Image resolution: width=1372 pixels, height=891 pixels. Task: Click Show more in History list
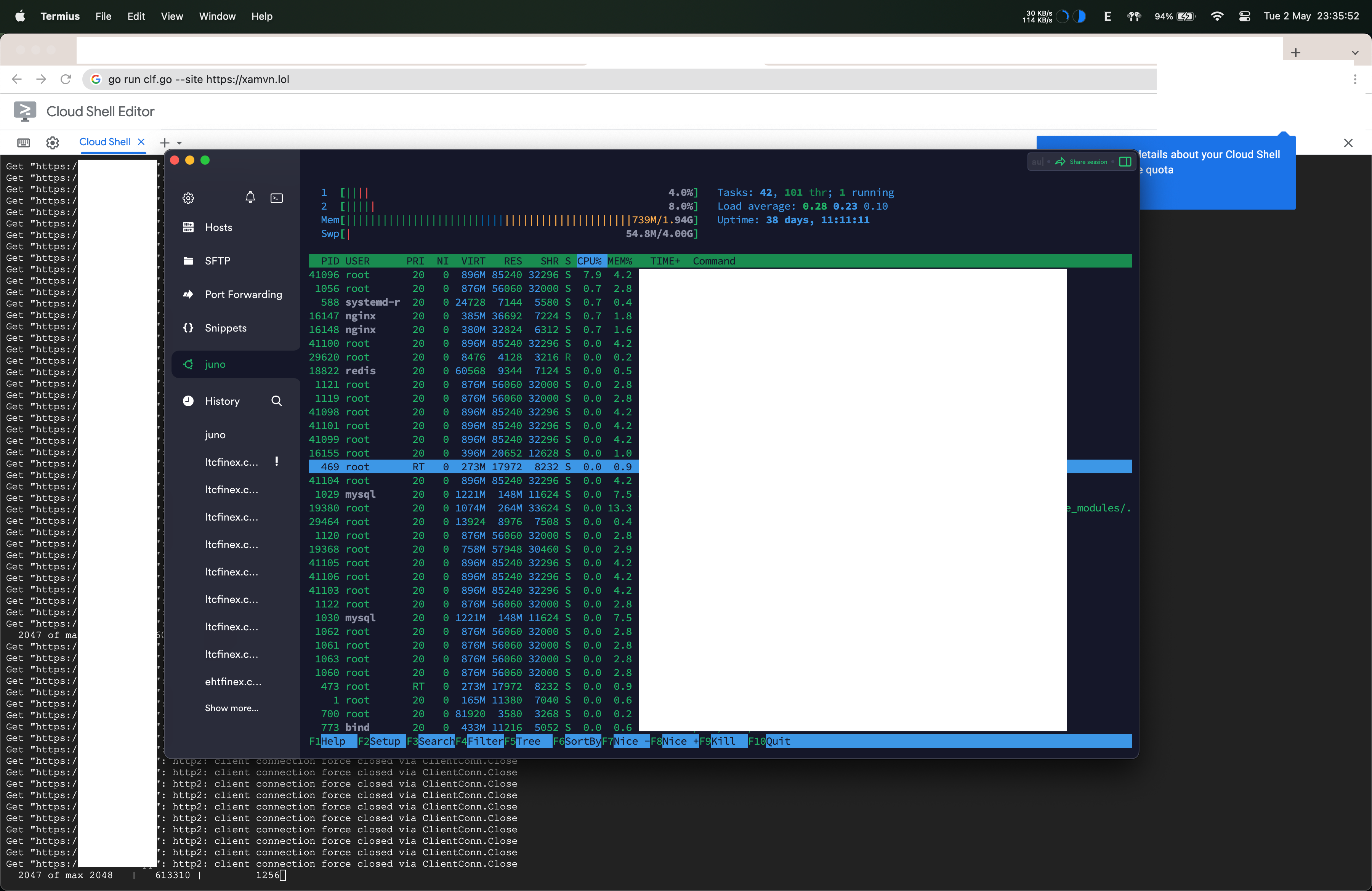(x=231, y=708)
